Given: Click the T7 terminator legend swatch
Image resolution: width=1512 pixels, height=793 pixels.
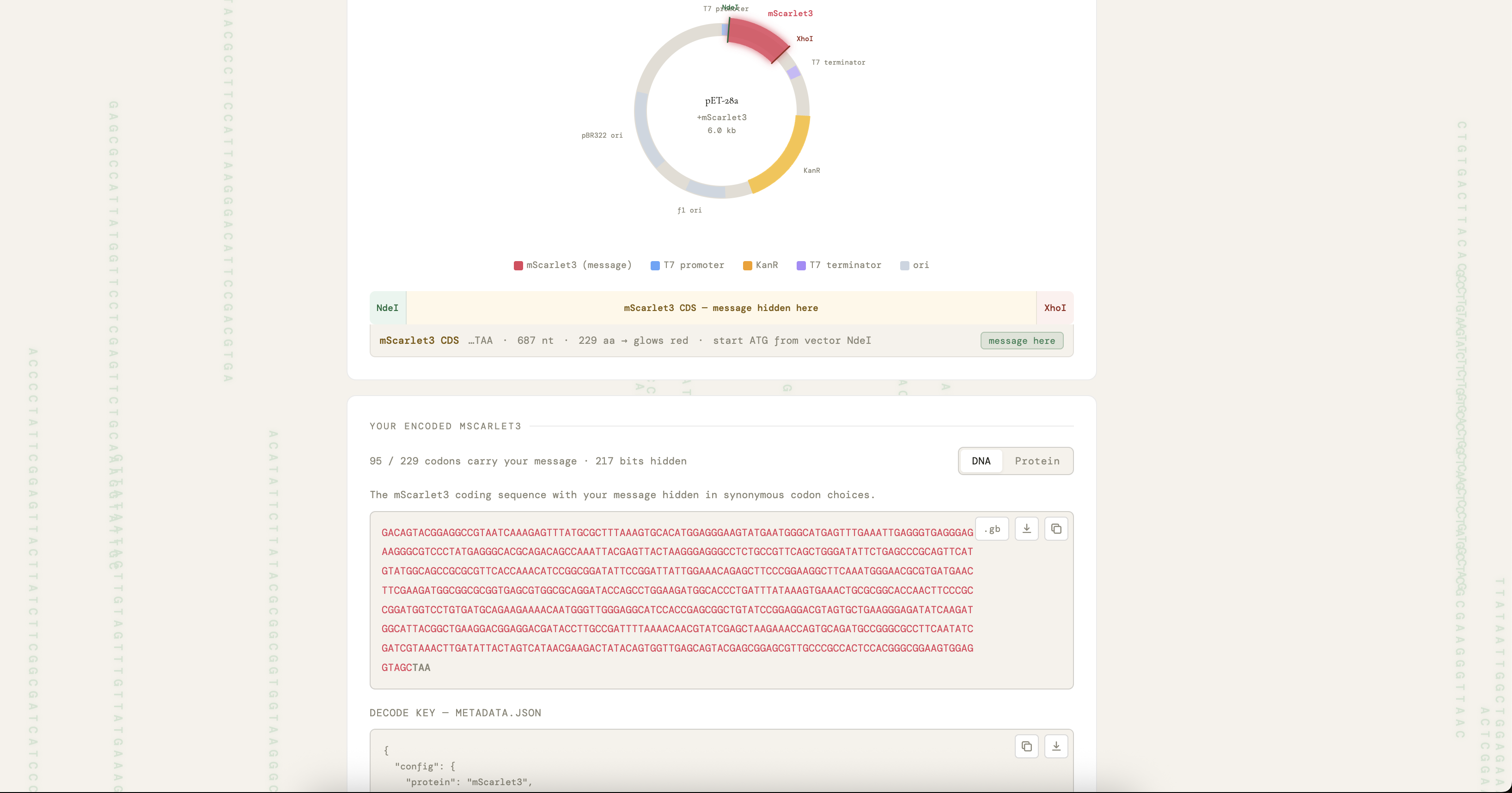Looking at the screenshot, I should [801, 265].
